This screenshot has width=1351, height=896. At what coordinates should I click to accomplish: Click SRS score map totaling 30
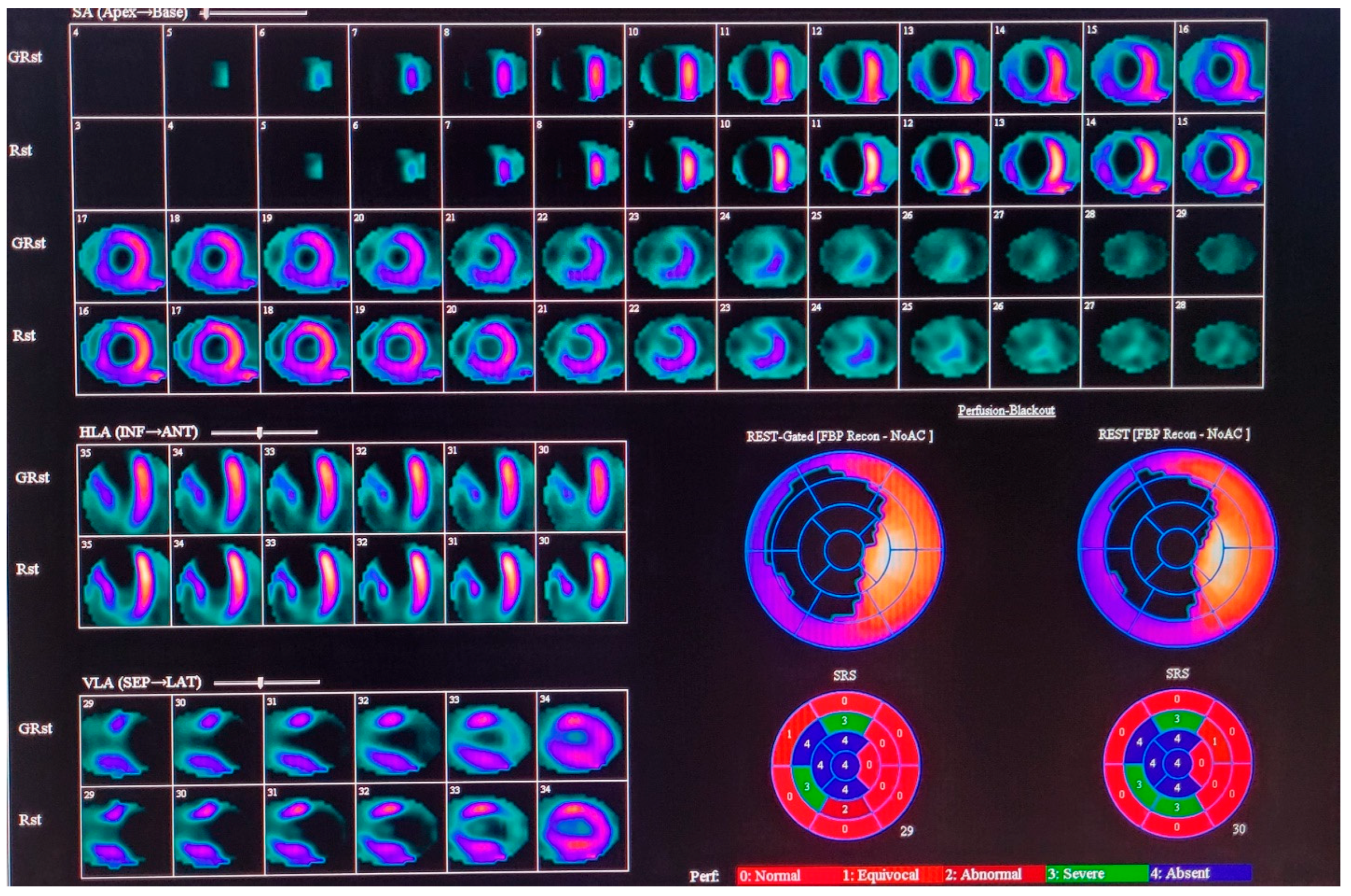pos(1176,763)
